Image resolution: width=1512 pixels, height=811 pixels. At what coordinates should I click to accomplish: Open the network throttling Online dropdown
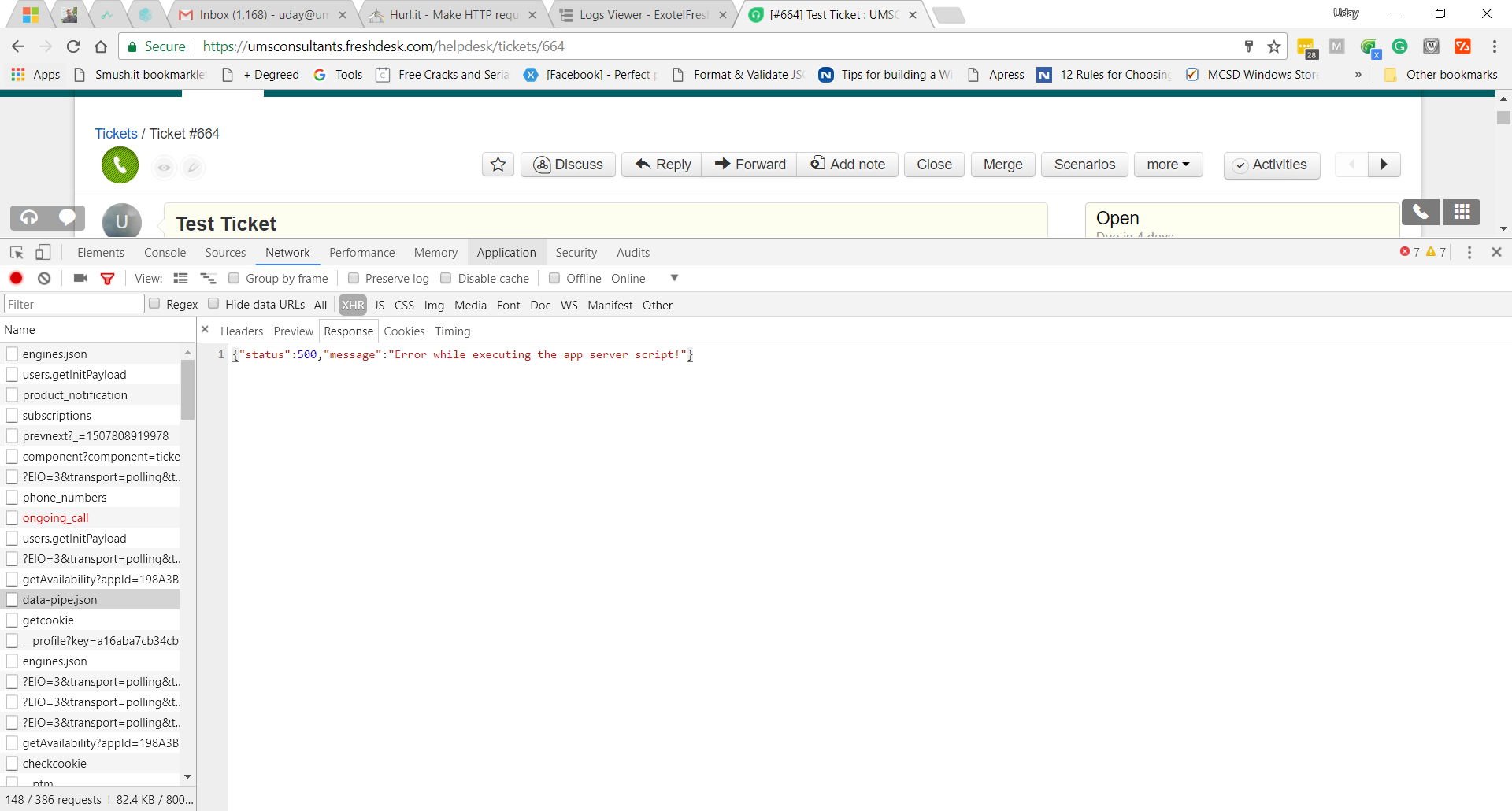click(x=644, y=278)
